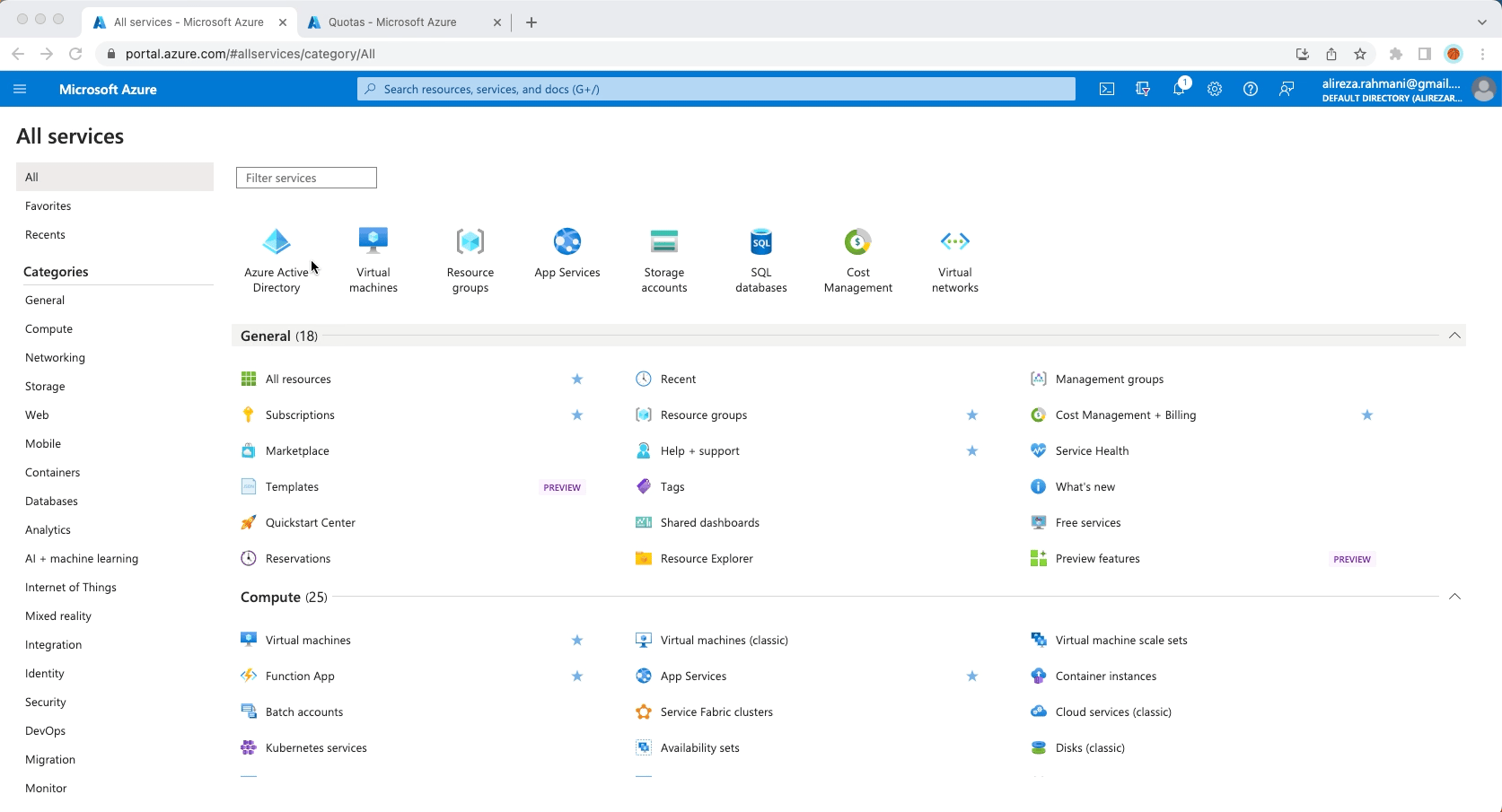Collapse the Compute section
The width and height of the screenshot is (1502, 812).
click(x=1454, y=597)
